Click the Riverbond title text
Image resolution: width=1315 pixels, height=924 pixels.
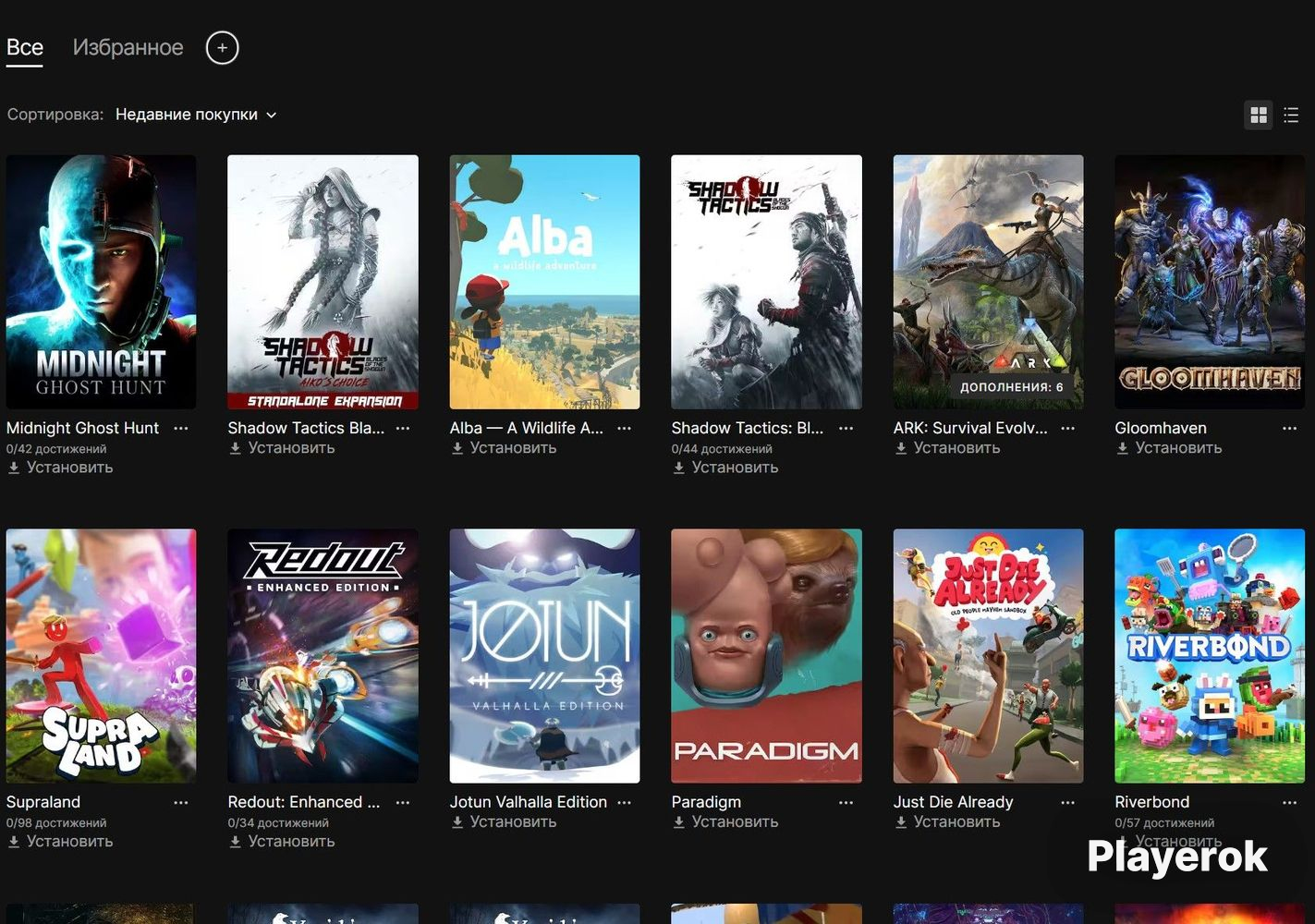(x=1152, y=802)
